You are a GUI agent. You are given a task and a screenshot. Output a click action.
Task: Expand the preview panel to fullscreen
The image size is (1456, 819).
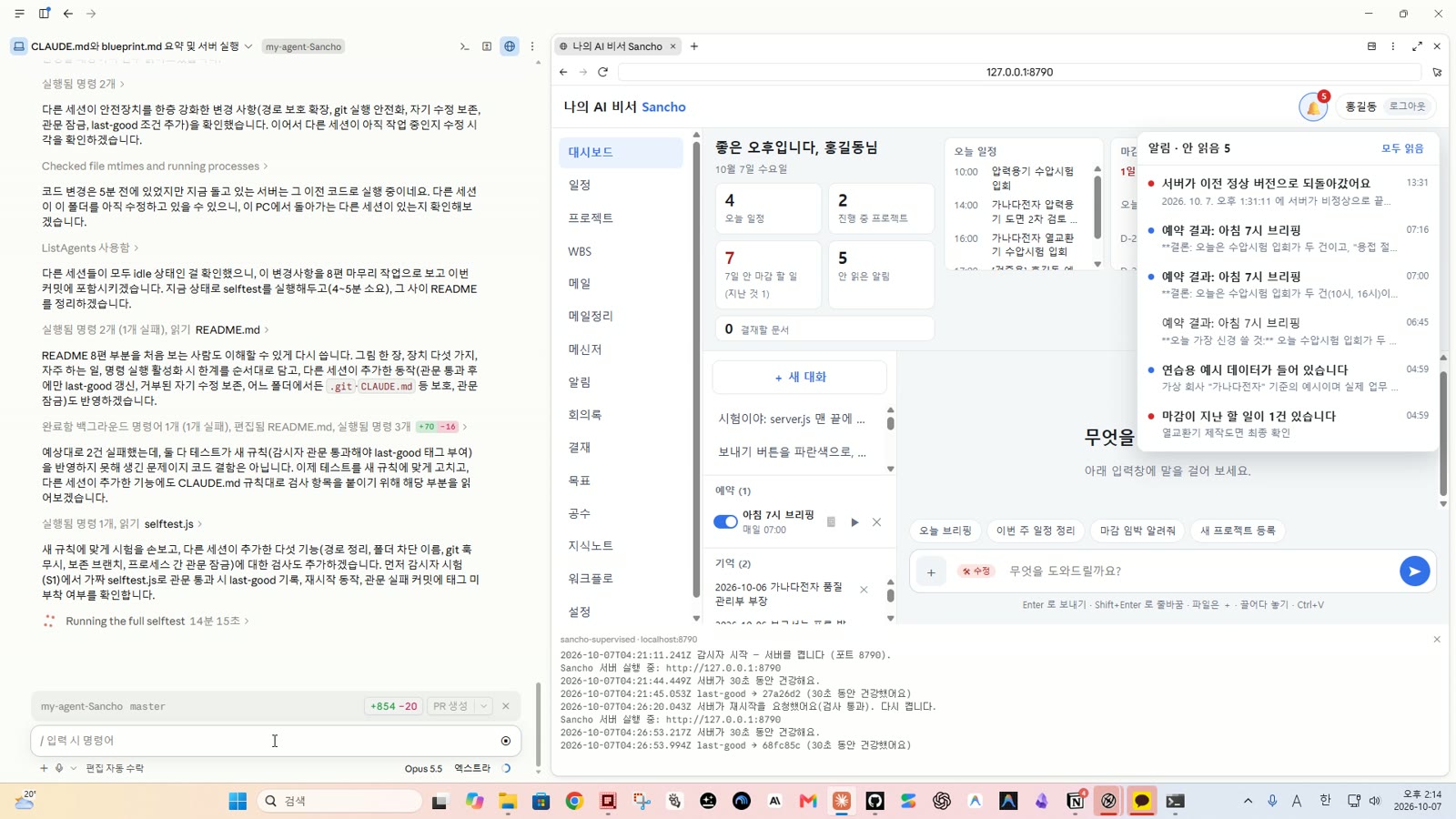coord(1417,46)
